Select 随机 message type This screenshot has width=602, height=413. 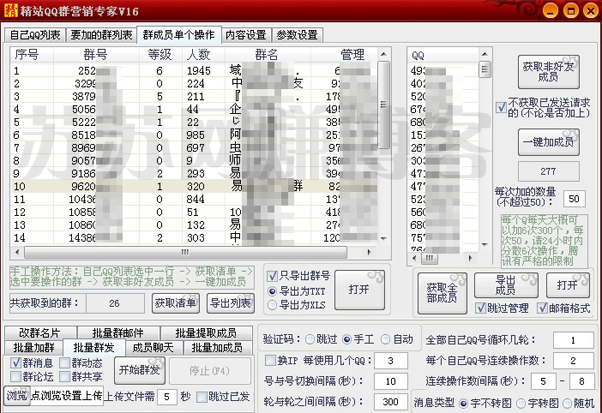coord(567,403)
